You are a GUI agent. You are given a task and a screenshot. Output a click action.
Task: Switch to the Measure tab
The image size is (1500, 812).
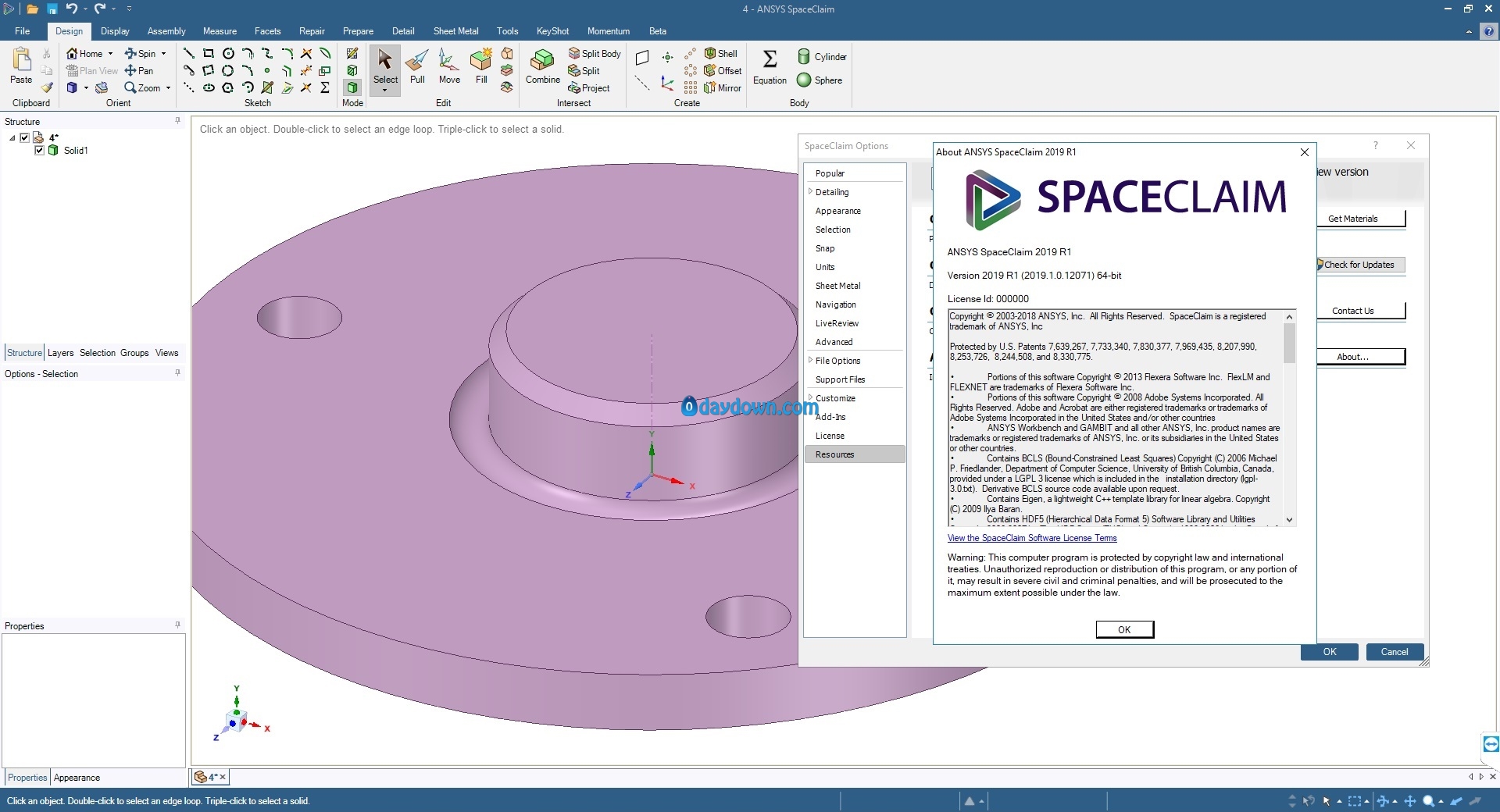220,31
